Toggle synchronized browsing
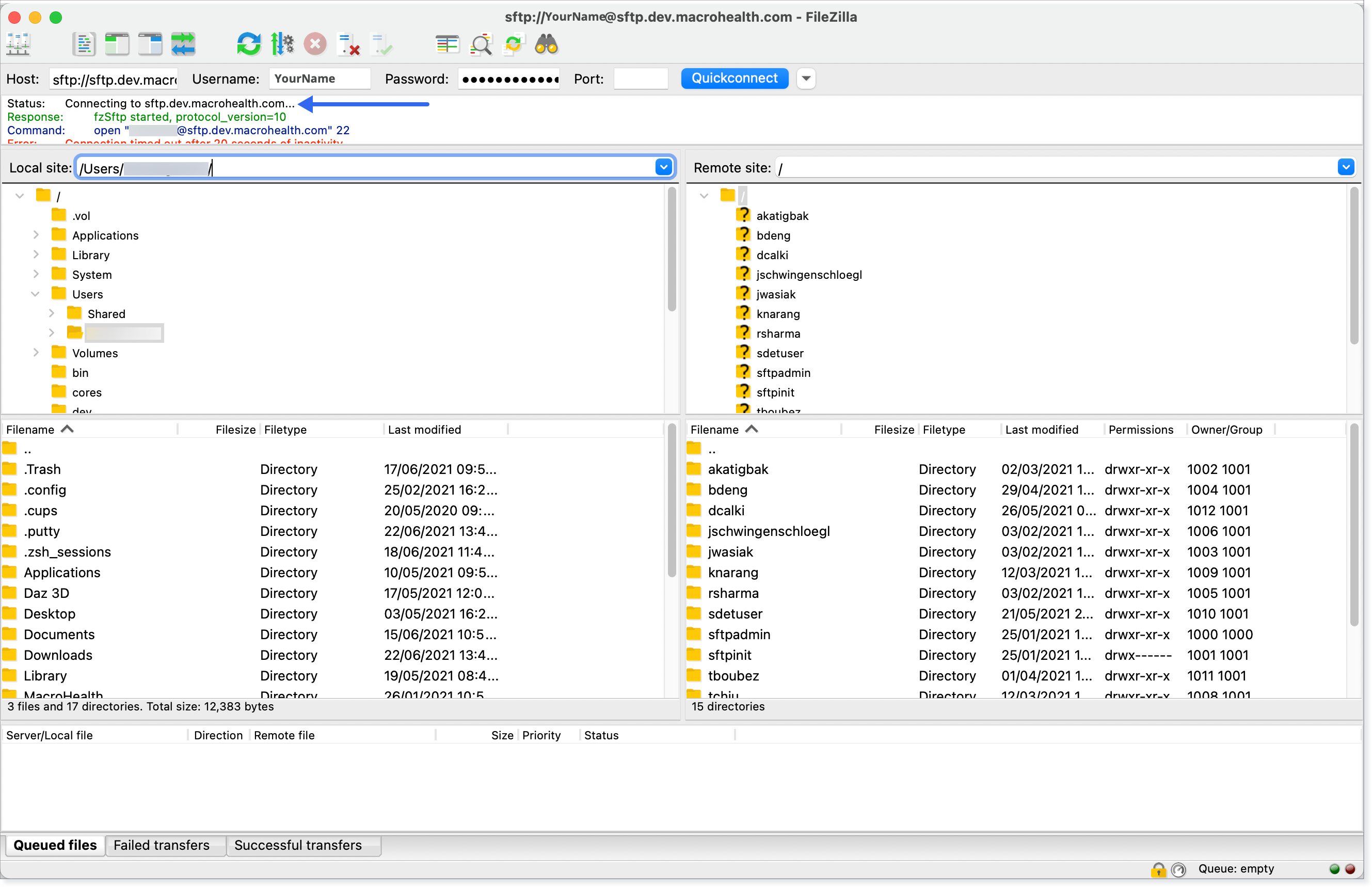Image resolution: width=1372 pixels, height=887 pixels. 514,44
